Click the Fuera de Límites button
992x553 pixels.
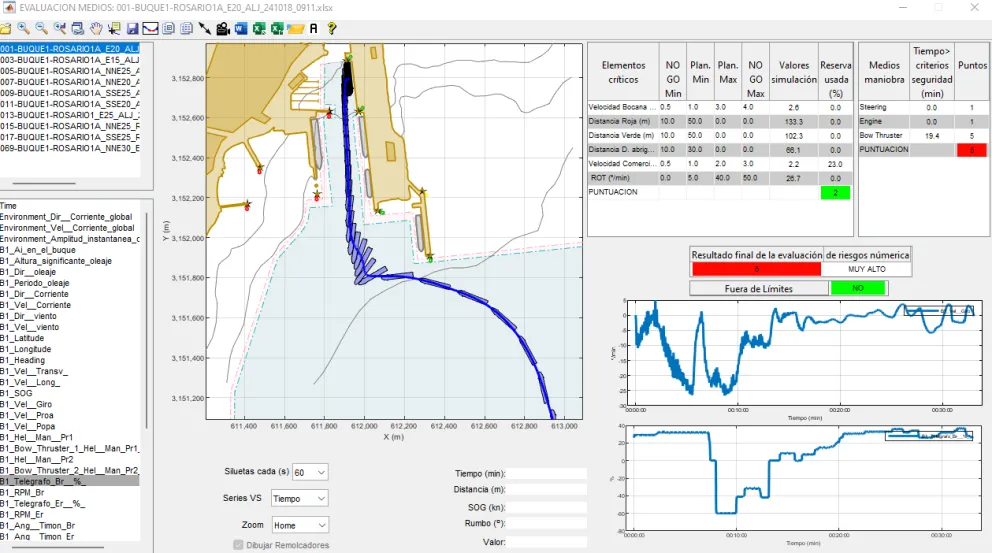759,289
